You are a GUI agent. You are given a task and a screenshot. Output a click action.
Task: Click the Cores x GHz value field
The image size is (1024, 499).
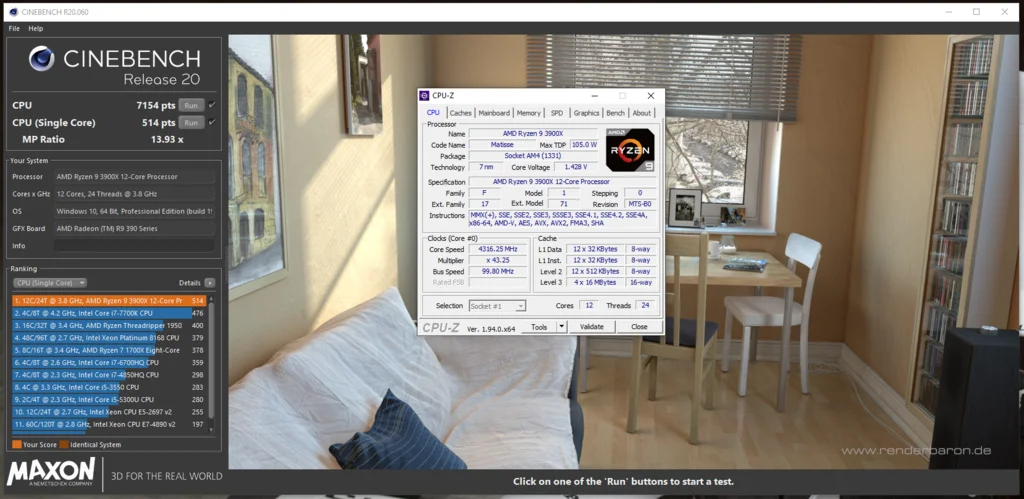[x=134, y=194]
